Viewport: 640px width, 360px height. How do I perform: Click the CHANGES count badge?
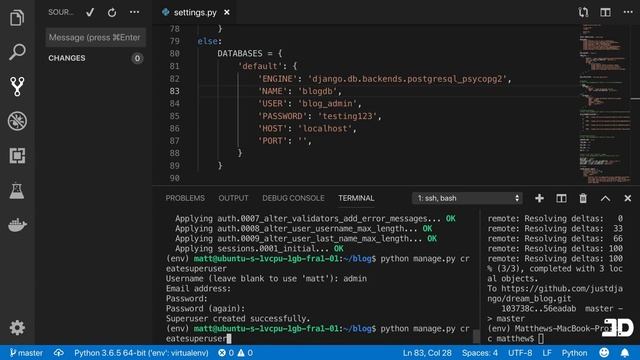coord(137,58)
